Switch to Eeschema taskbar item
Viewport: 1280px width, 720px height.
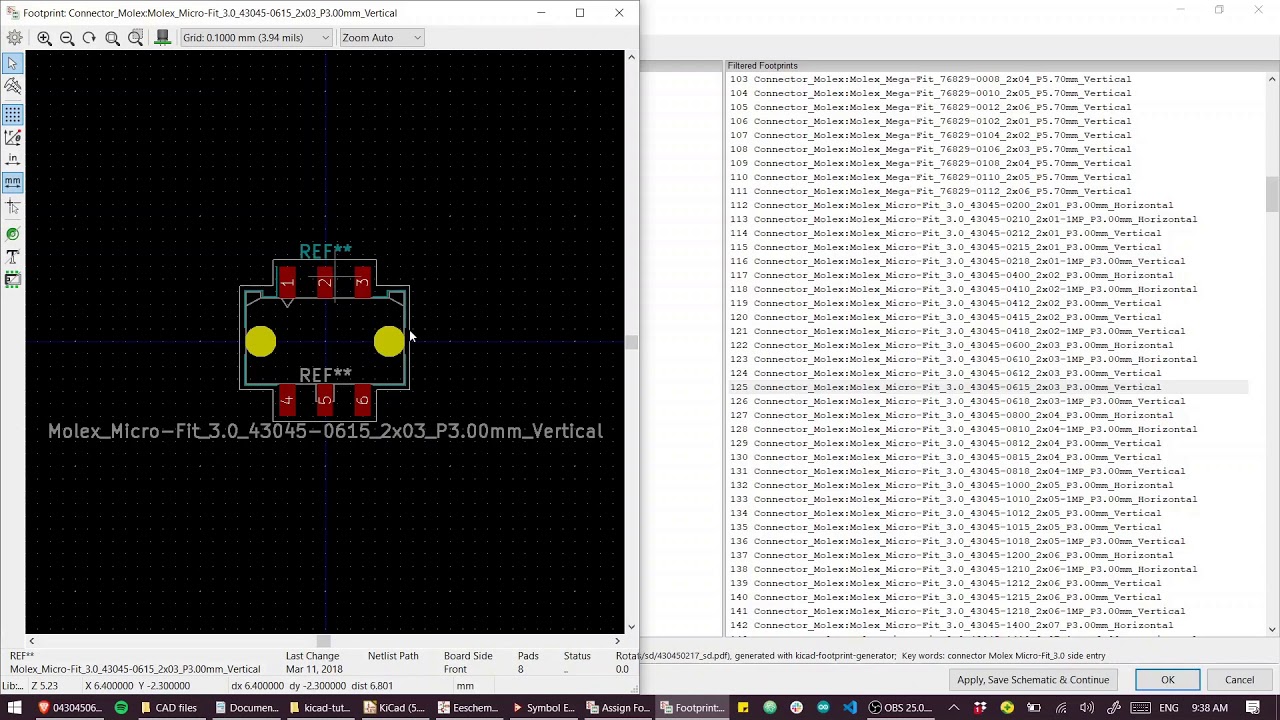(x=468, y=708)
